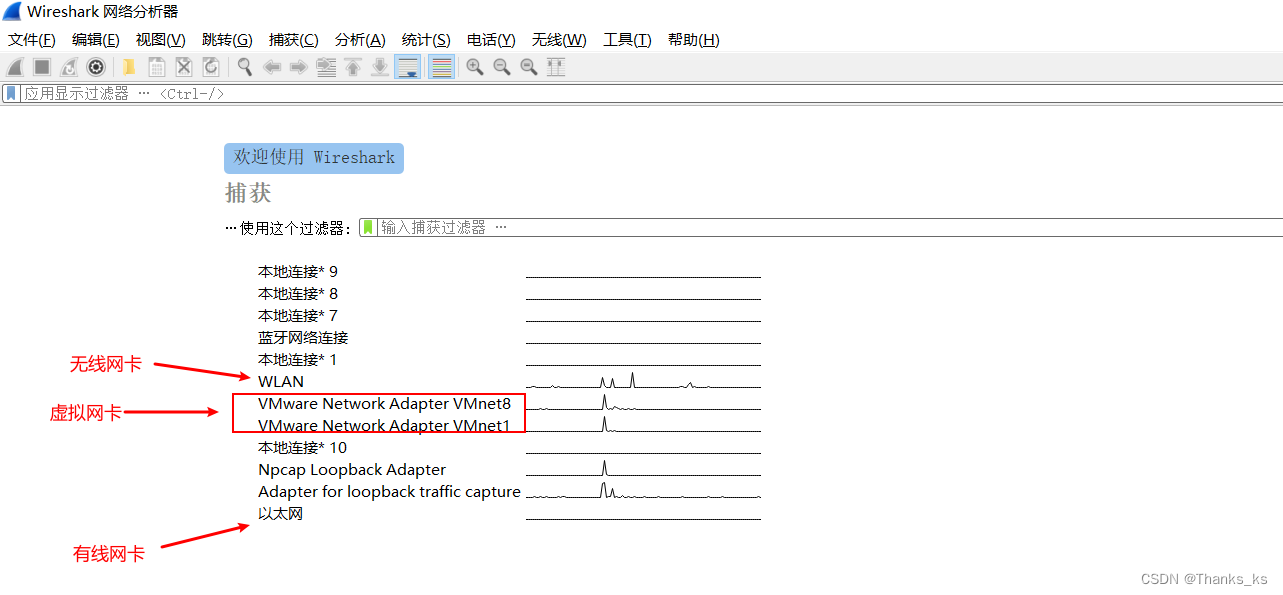This screenshot has width=1283, height=595.
Task: Start capturing packets with the shark fin icon
Action: pos(15,67)
